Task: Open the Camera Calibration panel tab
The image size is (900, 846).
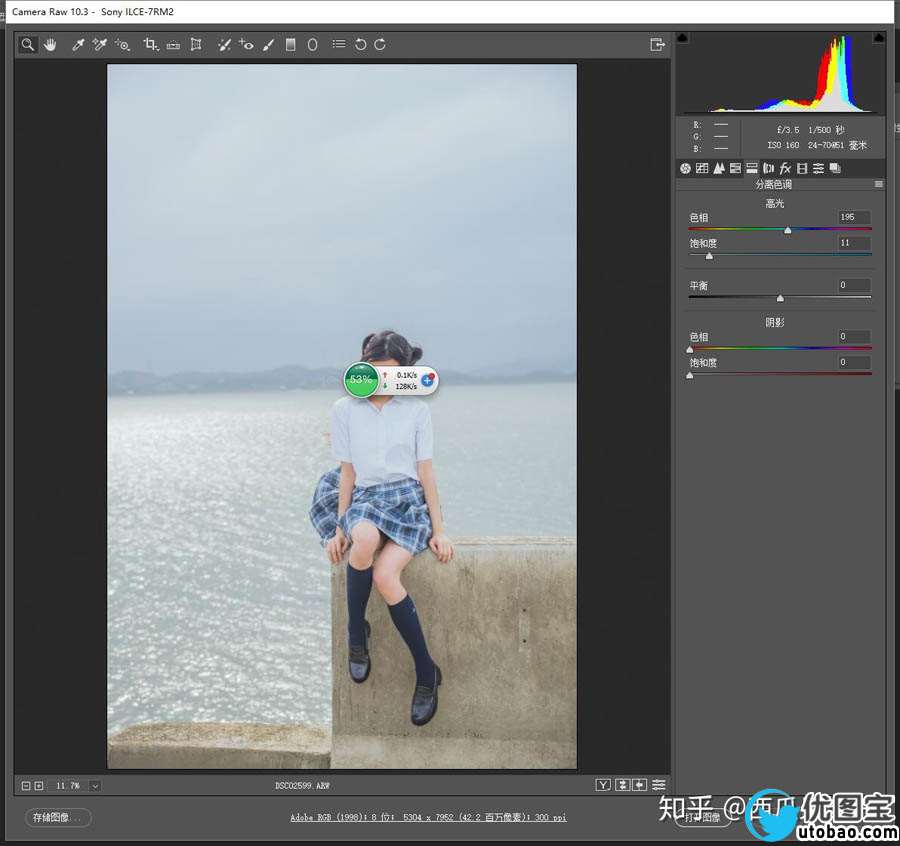Action: 802,168
